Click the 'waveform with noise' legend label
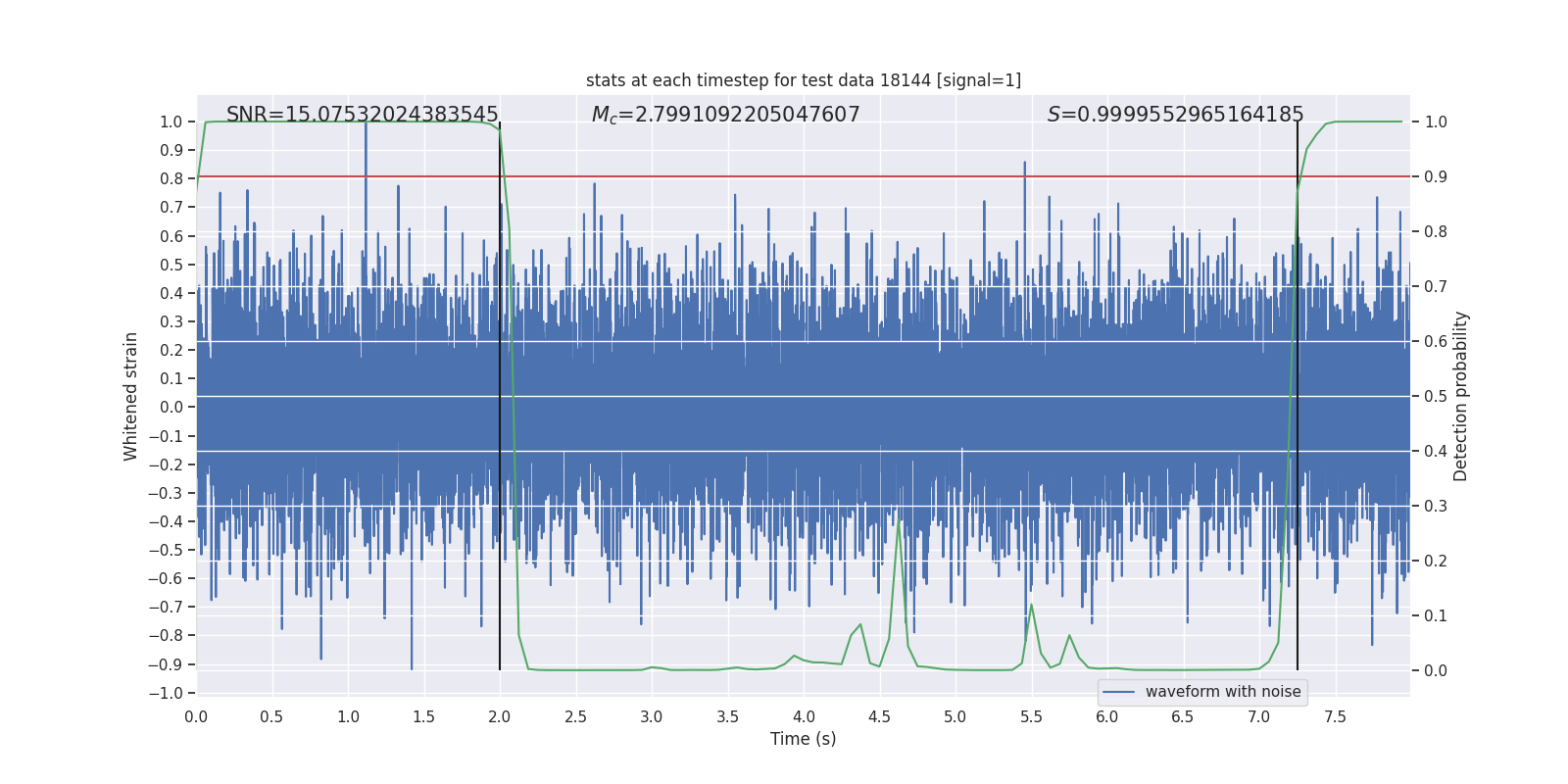Image resolution: width=1568 pixels, height=784 pixels. click(x=1222, y=692)
